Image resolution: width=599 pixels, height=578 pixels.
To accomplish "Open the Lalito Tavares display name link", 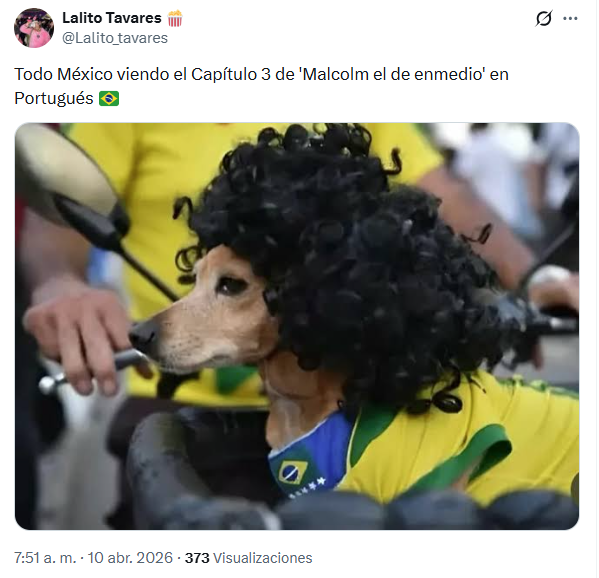I will coord(112,18).
